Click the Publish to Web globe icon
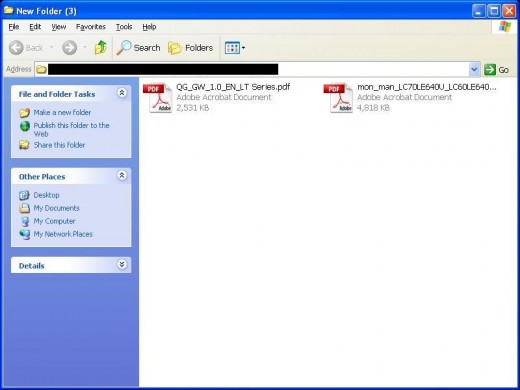Image resolution: width=520 pixels, height=390 pixels. tap(25, 126)
